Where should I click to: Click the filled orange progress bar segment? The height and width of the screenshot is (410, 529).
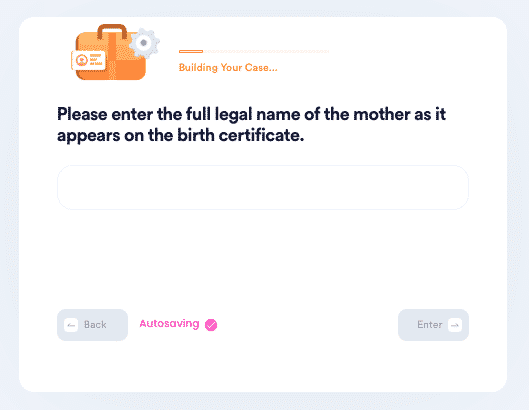pyautogui.click(x=191, y=51)
